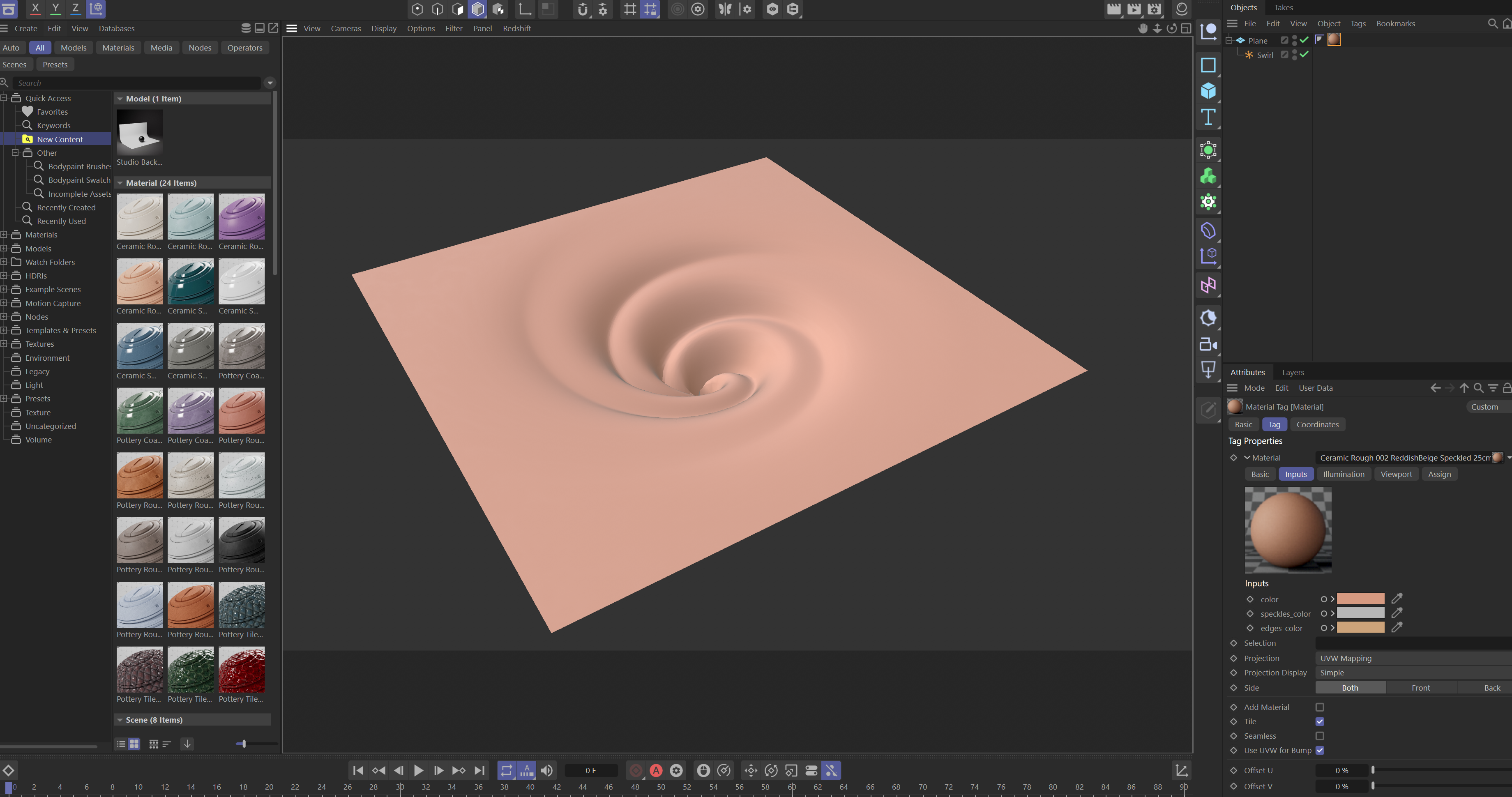The height and width of the screenshot is (797, 1512).
Task: Enable the Add Material checkbox
Action: [1320, 707]
